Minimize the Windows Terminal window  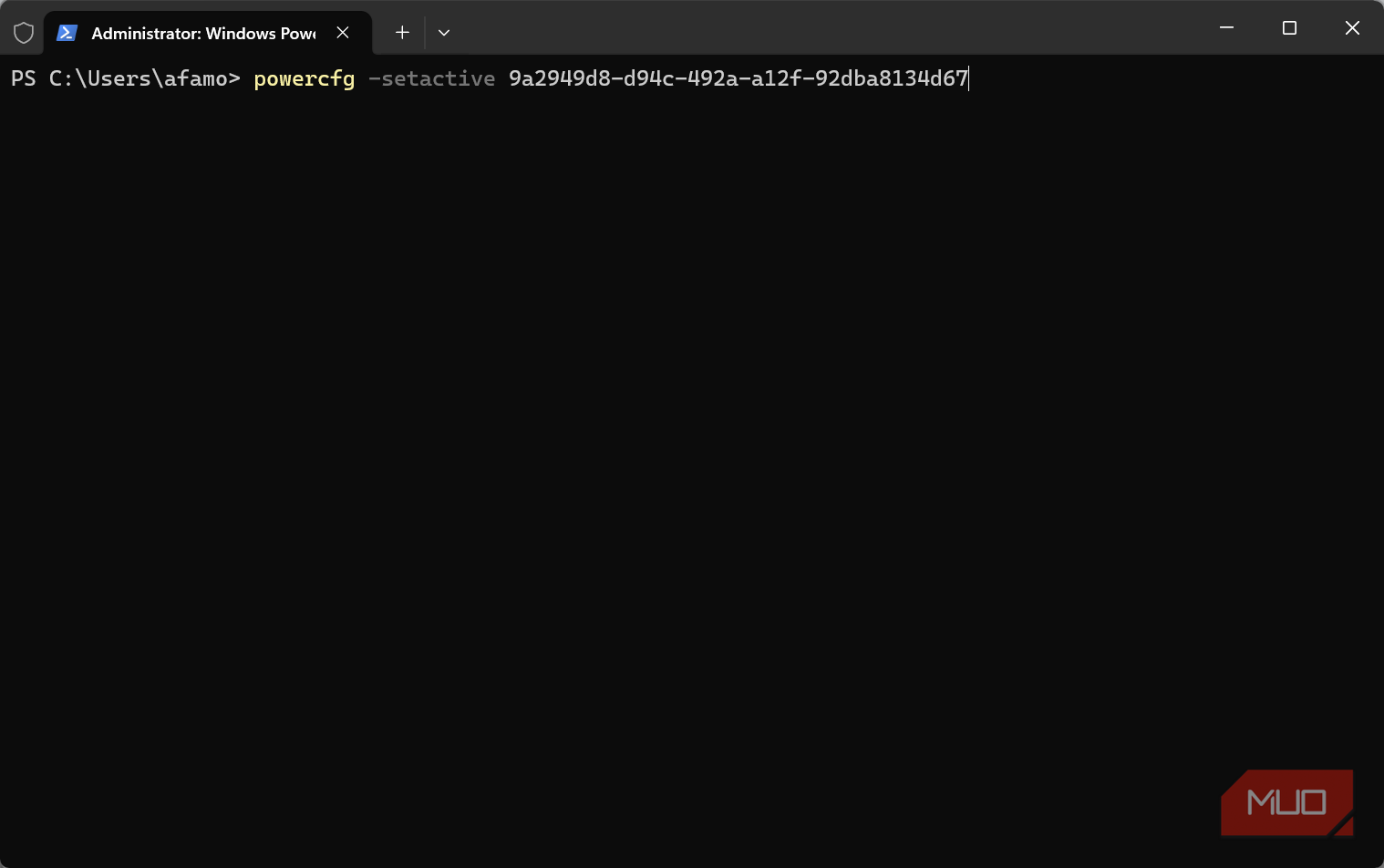[1227, 27]
